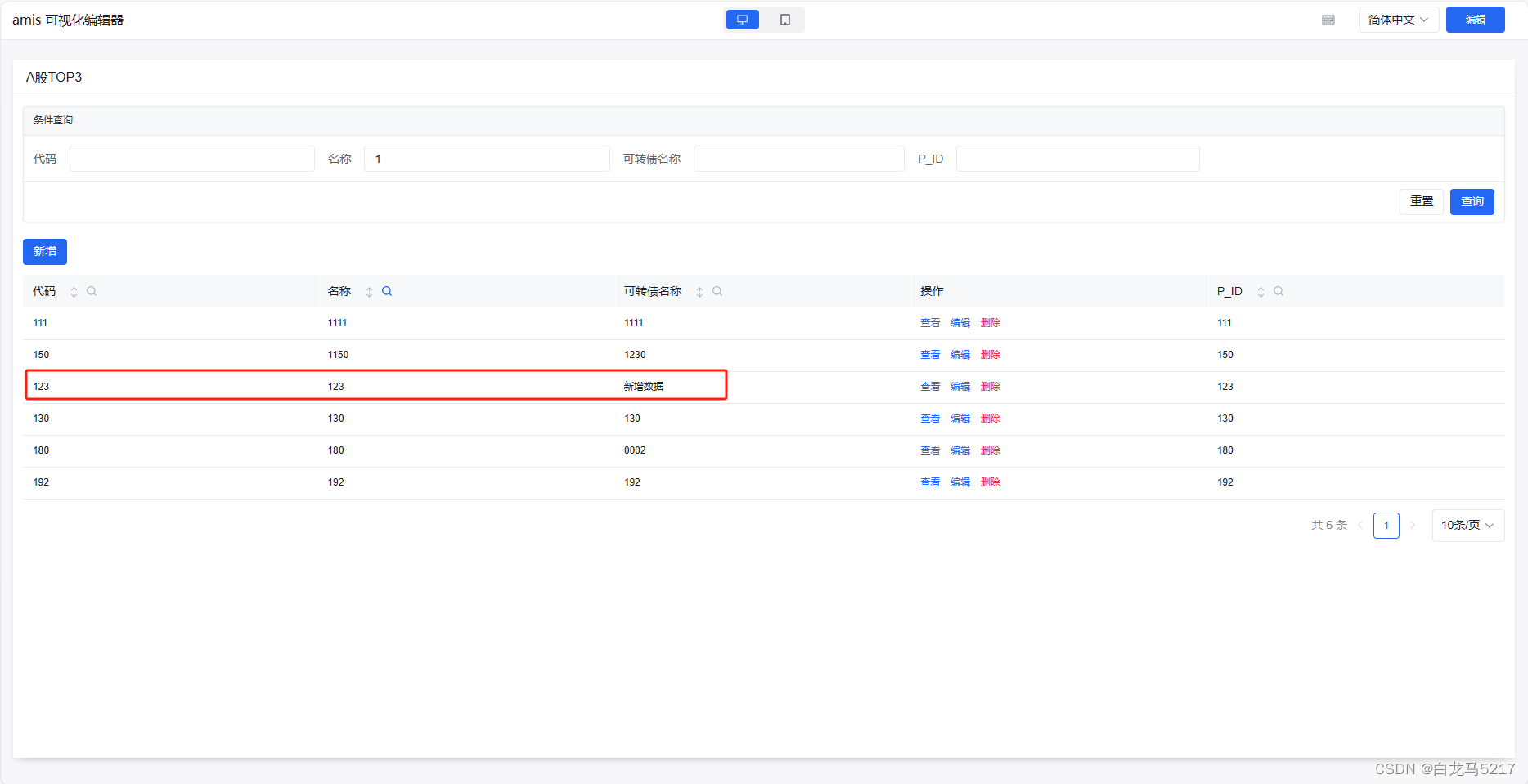Edit row 150 via 编辑
The width and height of the screenshot is (1528, 784).
tap(960, 355)
